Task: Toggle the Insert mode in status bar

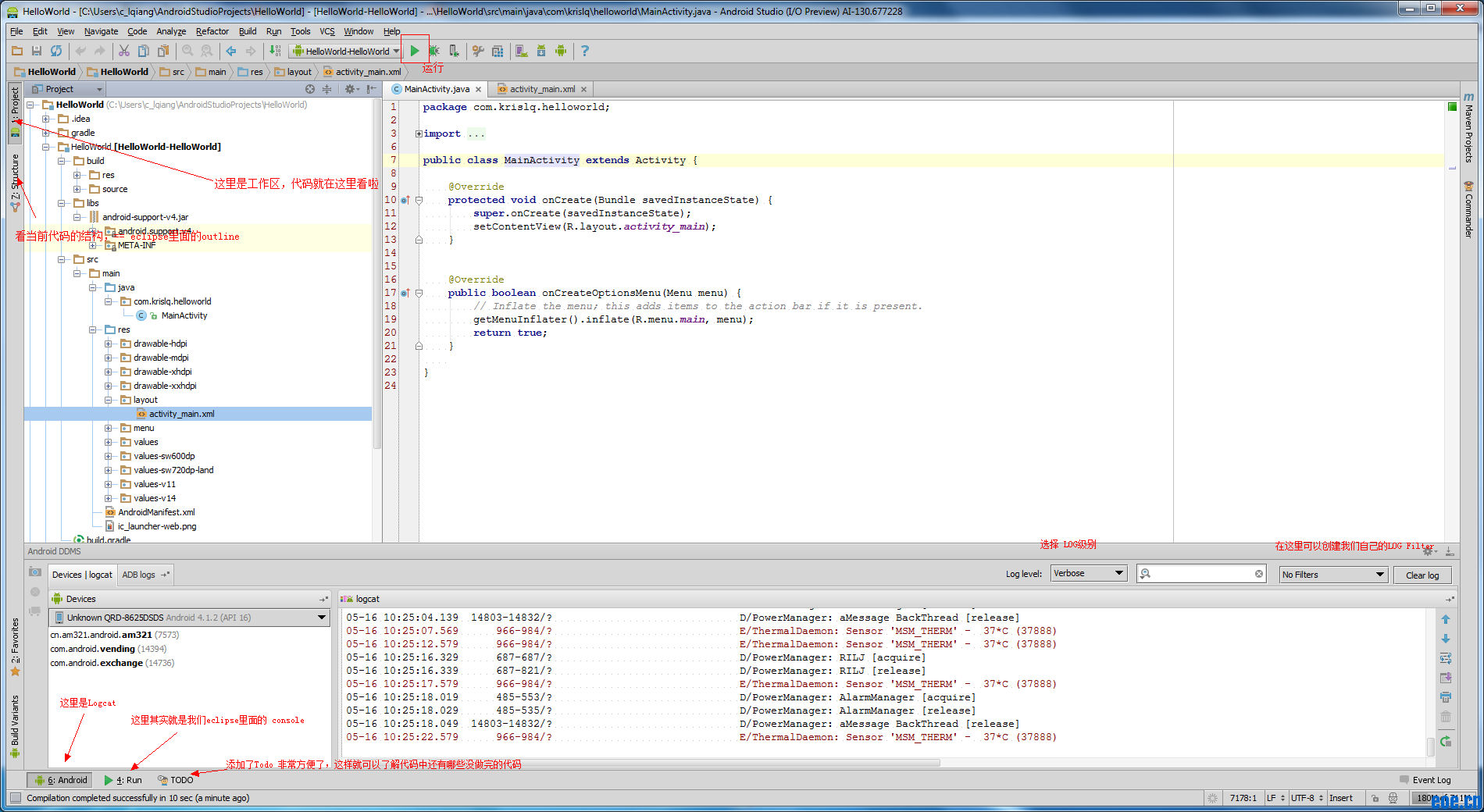Action: [x=1340, y=798]
